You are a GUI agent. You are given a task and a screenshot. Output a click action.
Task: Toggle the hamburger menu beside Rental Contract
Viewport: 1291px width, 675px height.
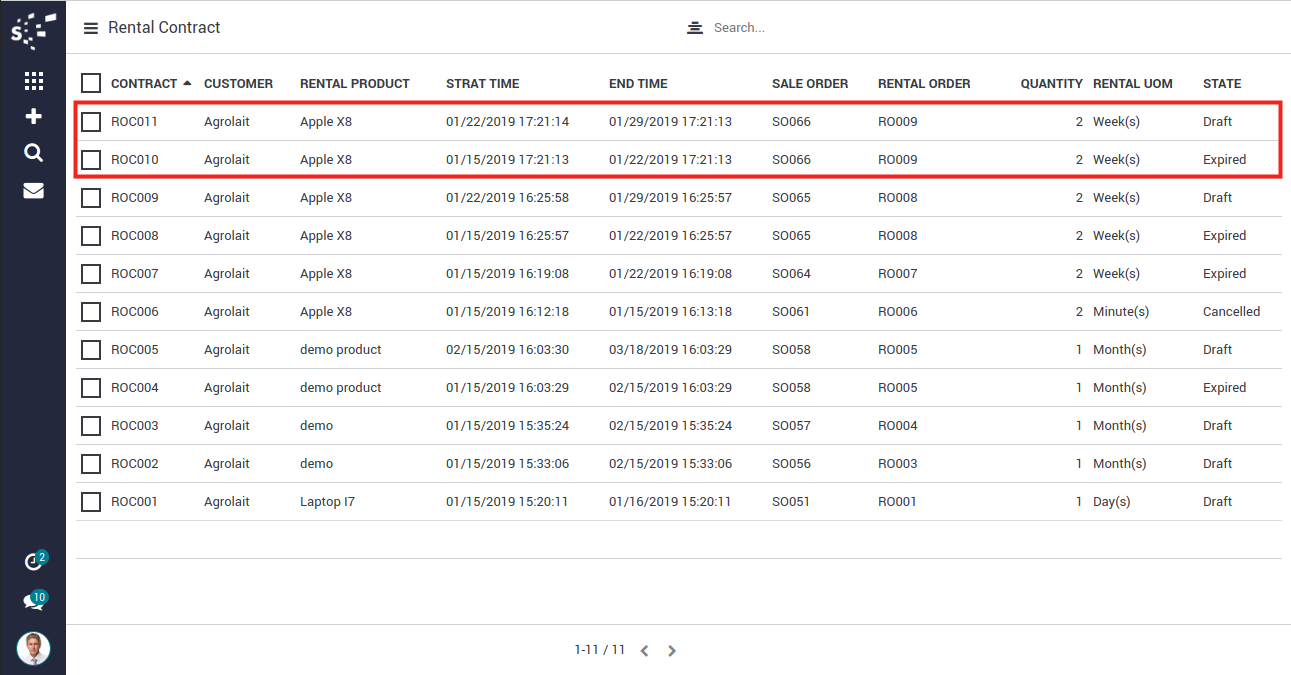coord(91,28)
